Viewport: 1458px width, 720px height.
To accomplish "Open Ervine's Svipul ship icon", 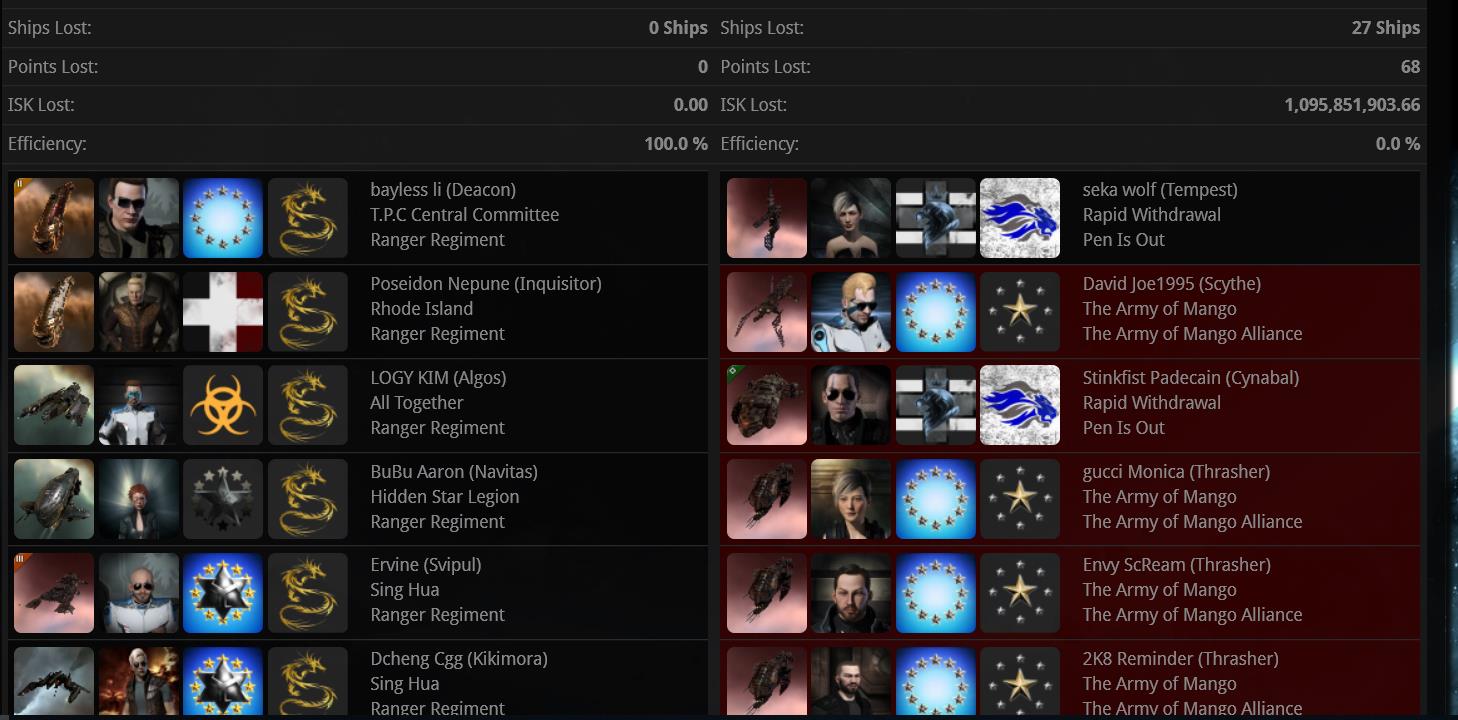I will [54, 593].
